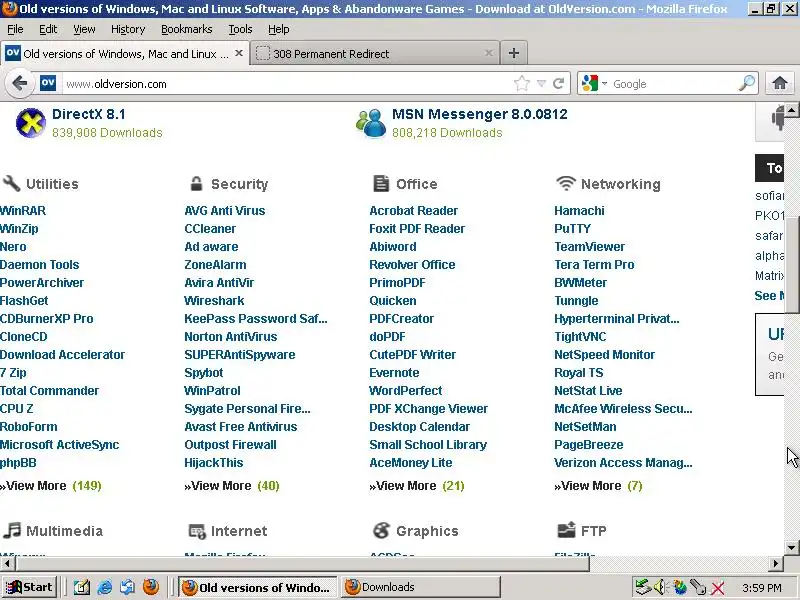800x600 pixels.
Task: Open the Tools menu
Action: click(240, 30)
